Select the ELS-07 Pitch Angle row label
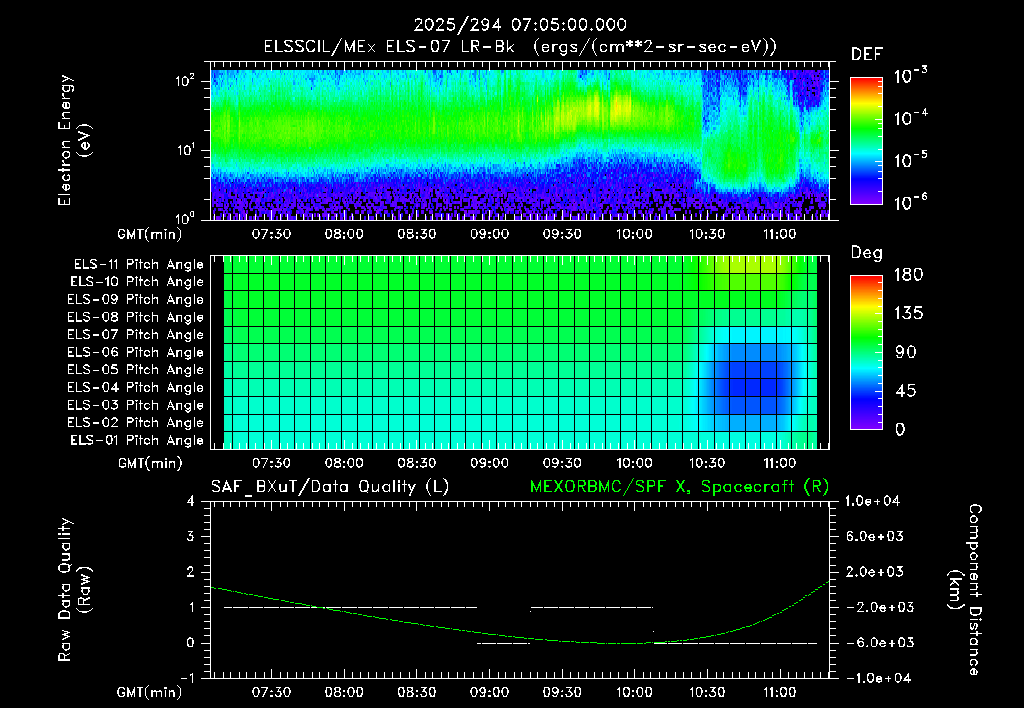The width and height of the screenshot is (1024, 708). pyautogui.click(x=135, y=334)
